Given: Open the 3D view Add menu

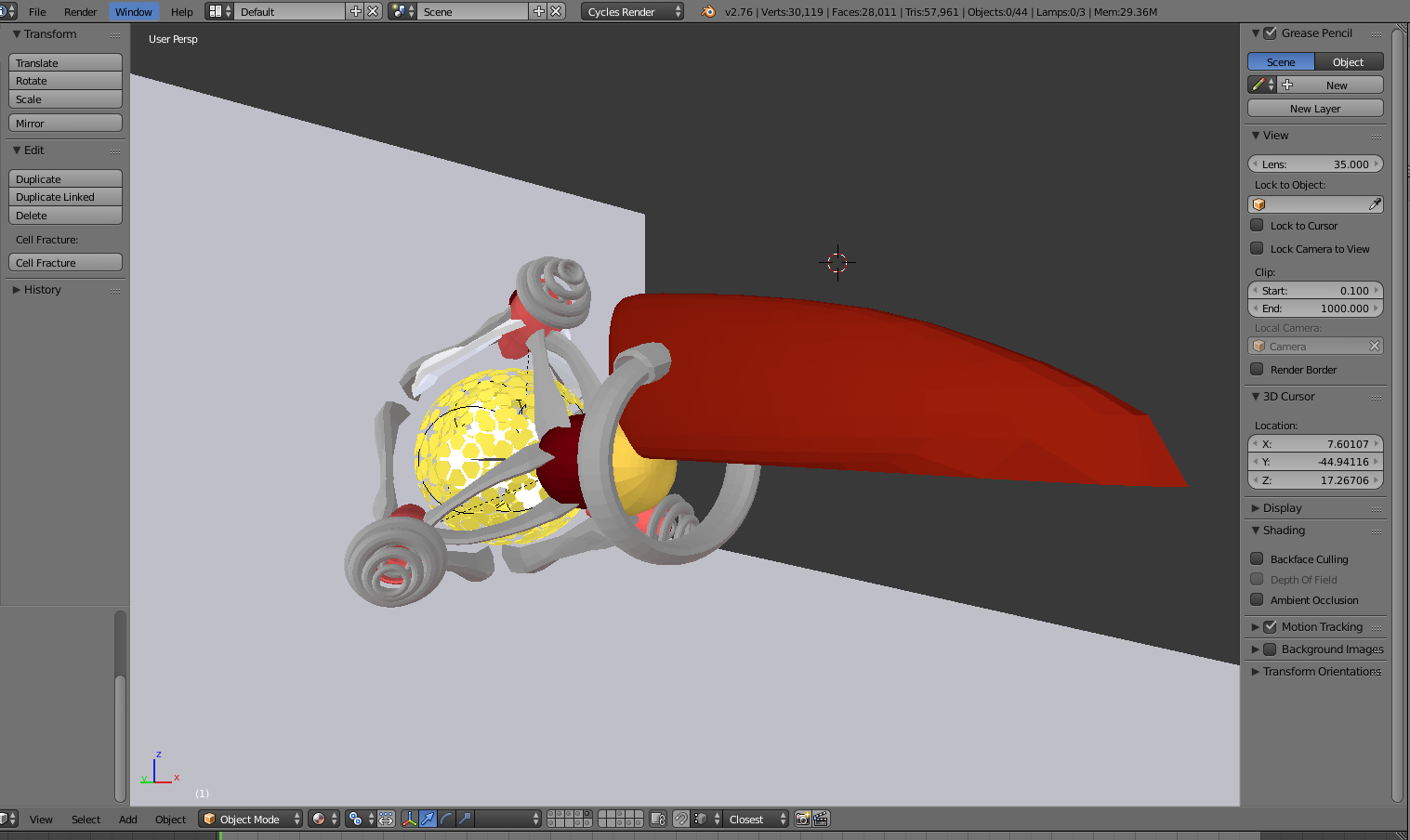Looking at the screenshot, I should pos(128,819).
